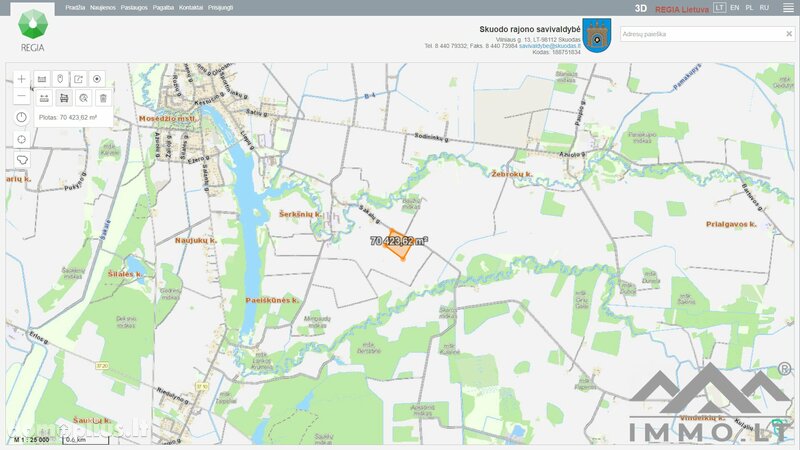This screenshot has width=800, height=450.
Task: Show full Lithuania extent outline icon
Action: 21,160
